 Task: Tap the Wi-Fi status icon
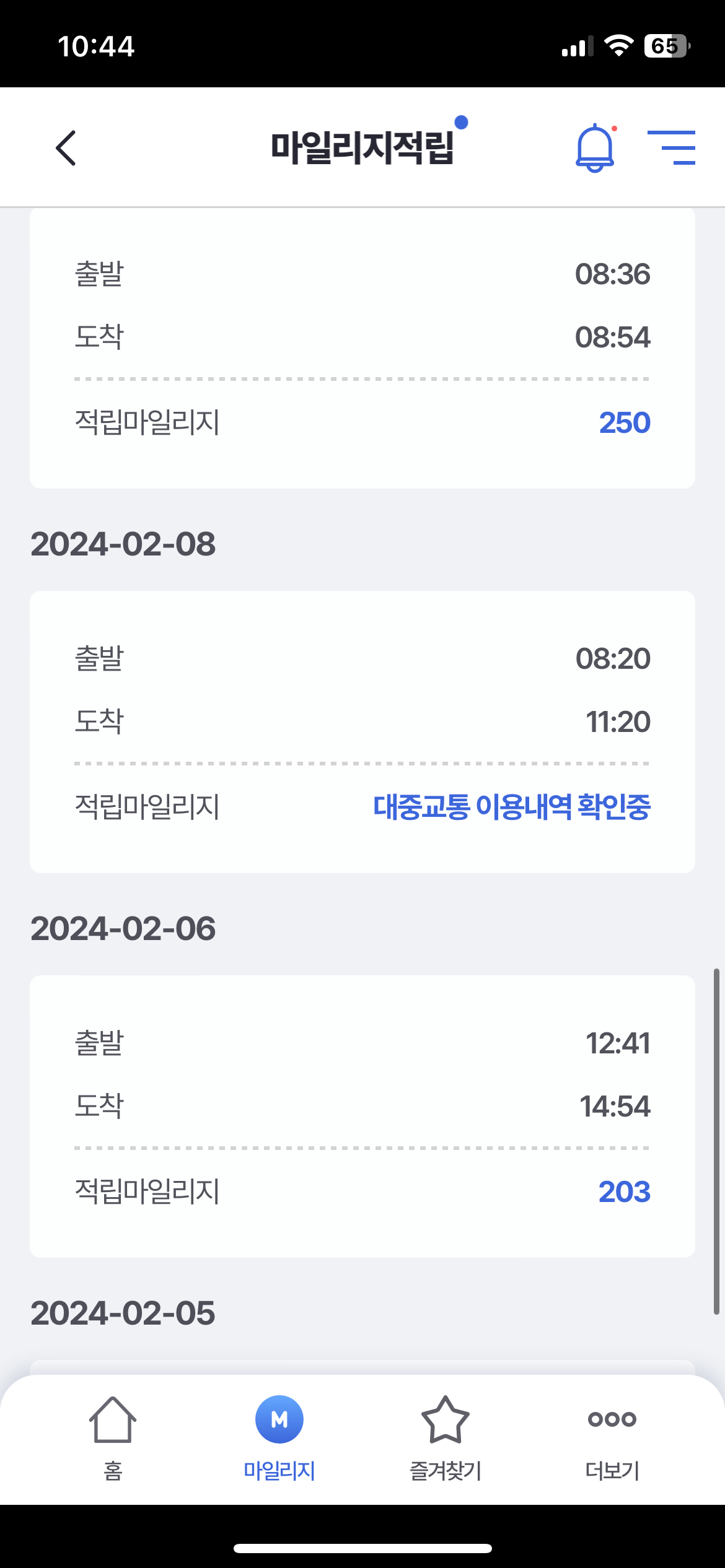click(618, 46)
